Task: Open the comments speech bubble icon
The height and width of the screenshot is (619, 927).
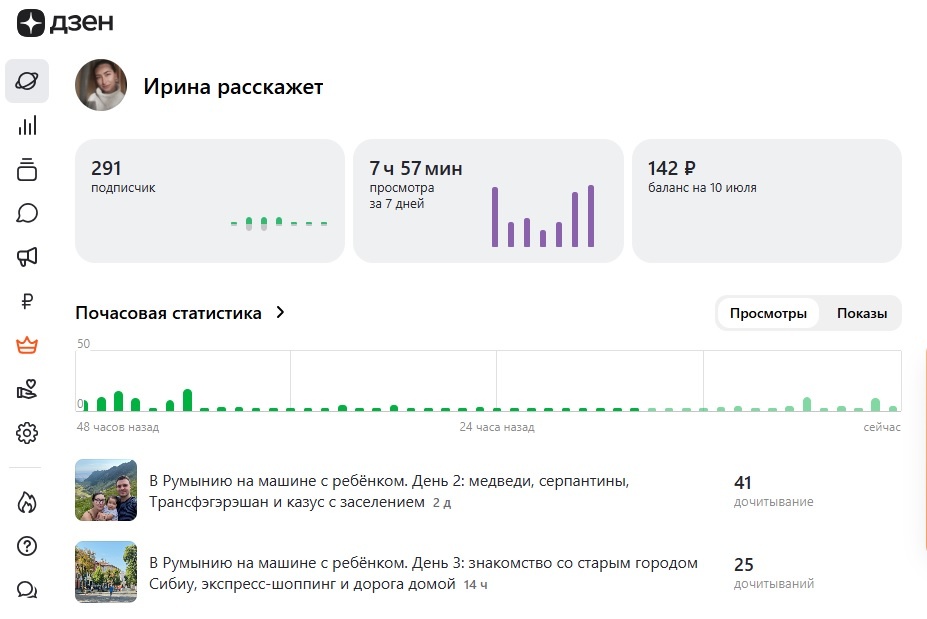Action: pos(27,213)
